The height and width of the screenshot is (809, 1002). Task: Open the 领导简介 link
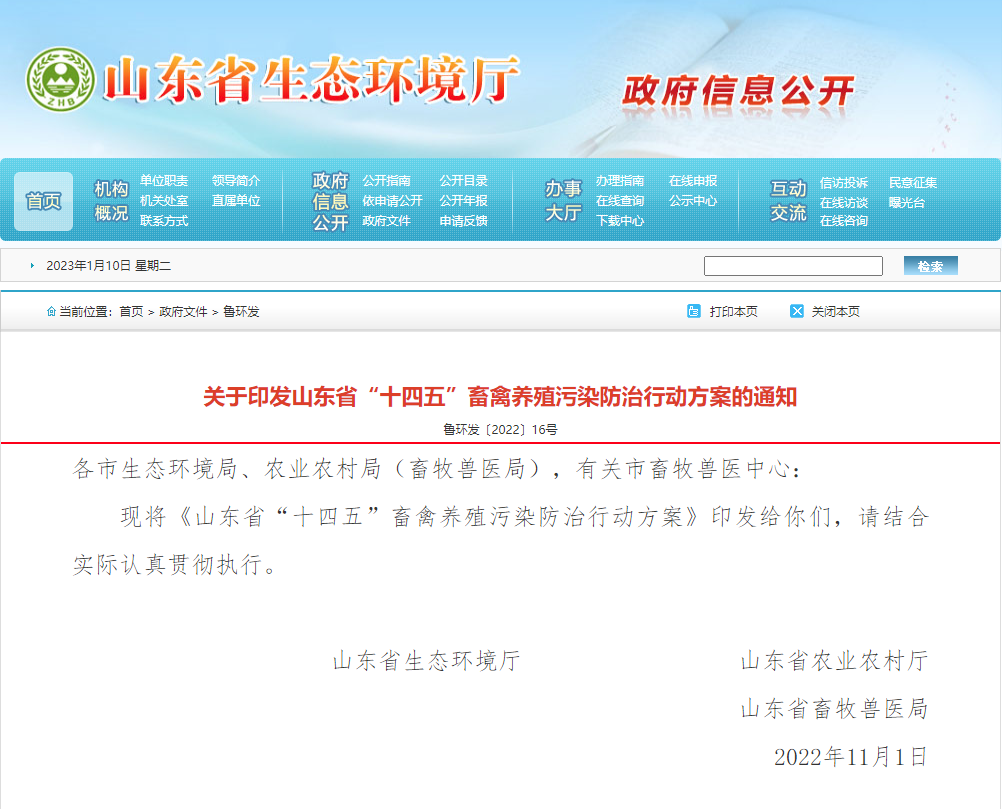[x=236, y=181]
